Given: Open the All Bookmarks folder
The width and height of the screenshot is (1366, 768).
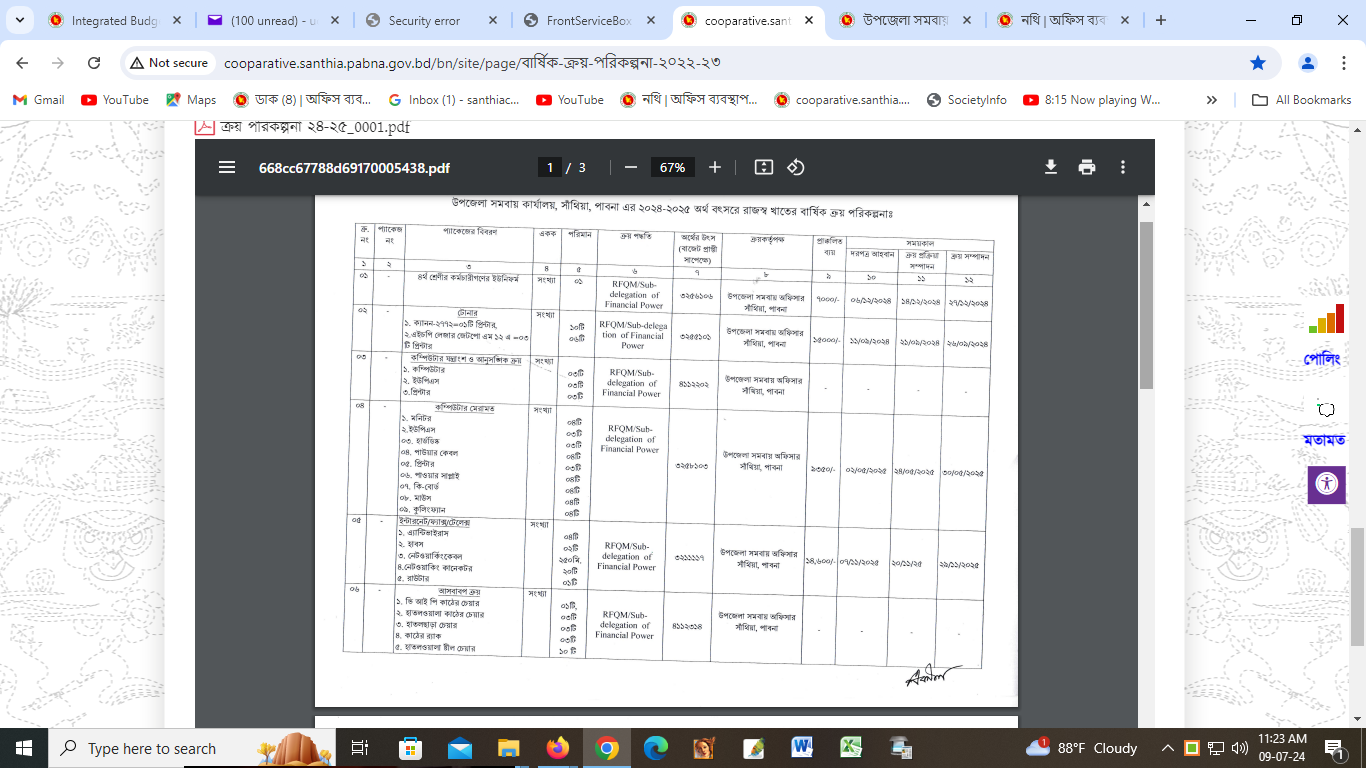Looking at the screenshot, I should pos(1302,100).
